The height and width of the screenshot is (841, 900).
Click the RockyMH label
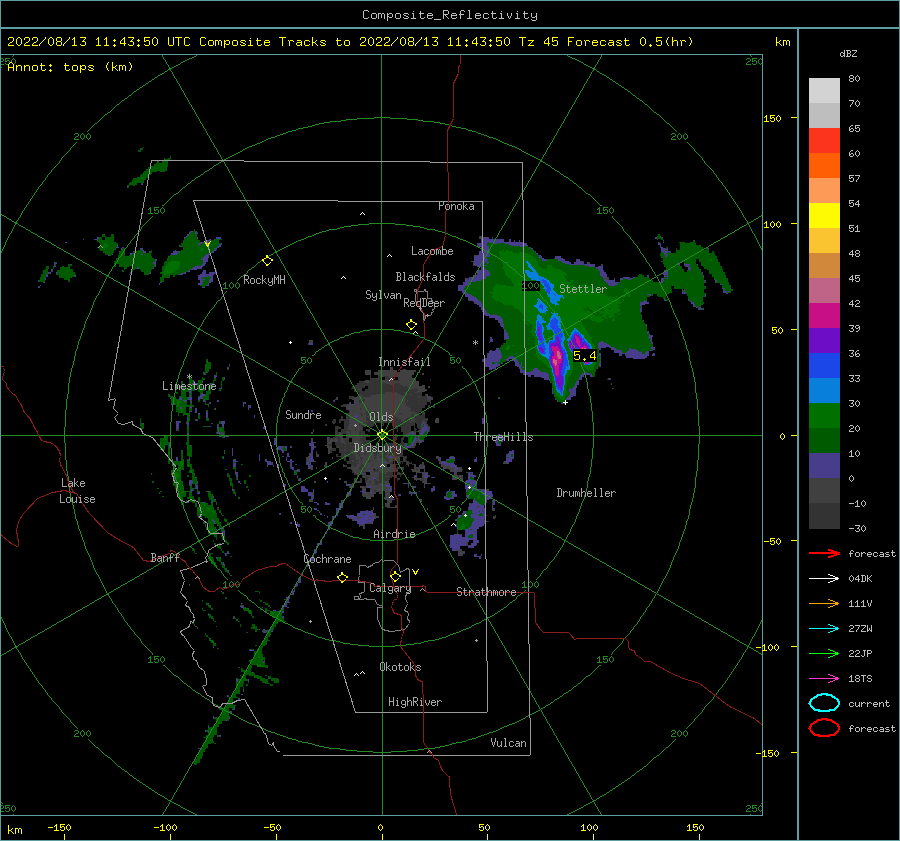pos(264,280)
